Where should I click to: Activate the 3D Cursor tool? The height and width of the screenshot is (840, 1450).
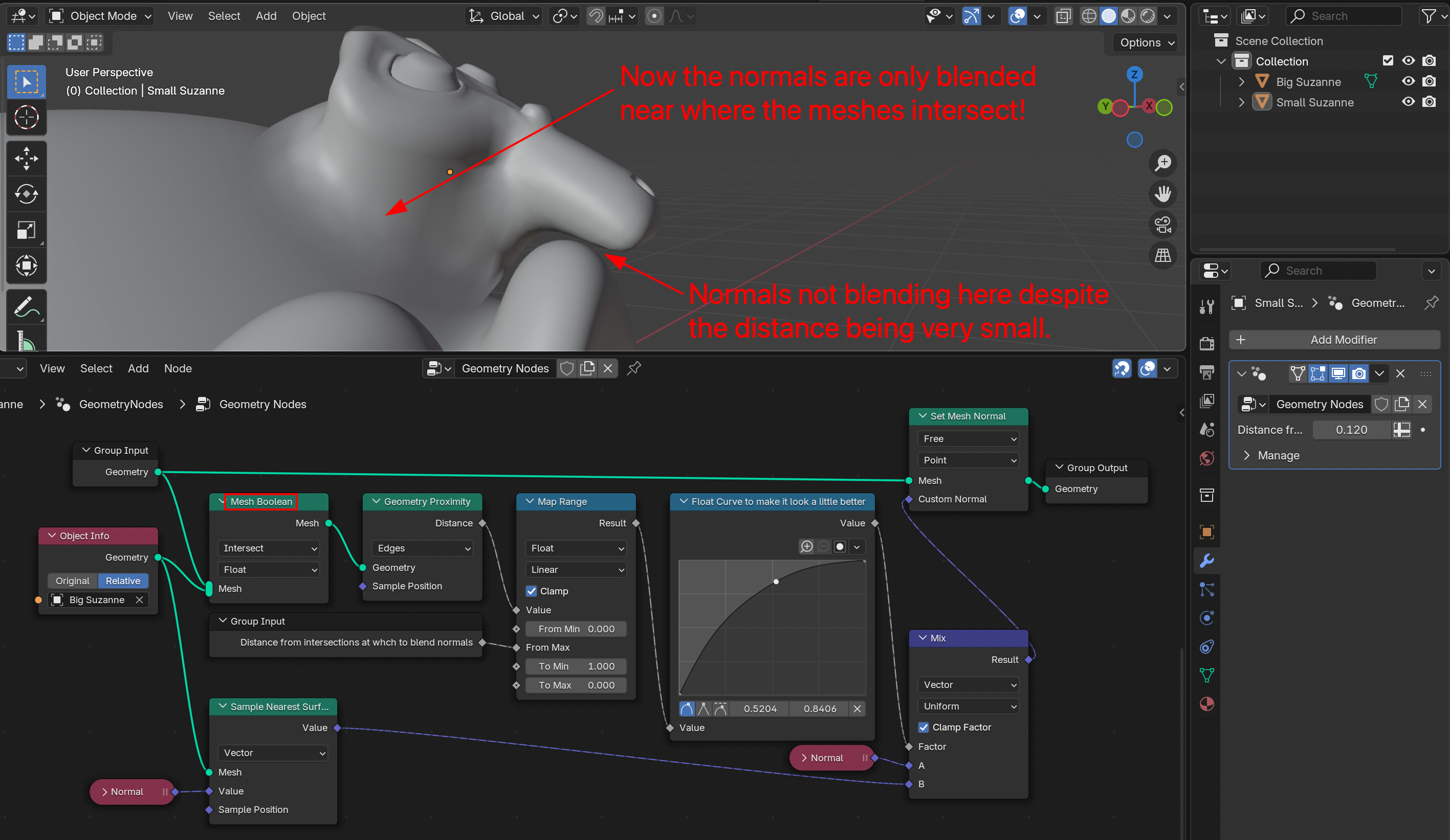tap(27, 117)
